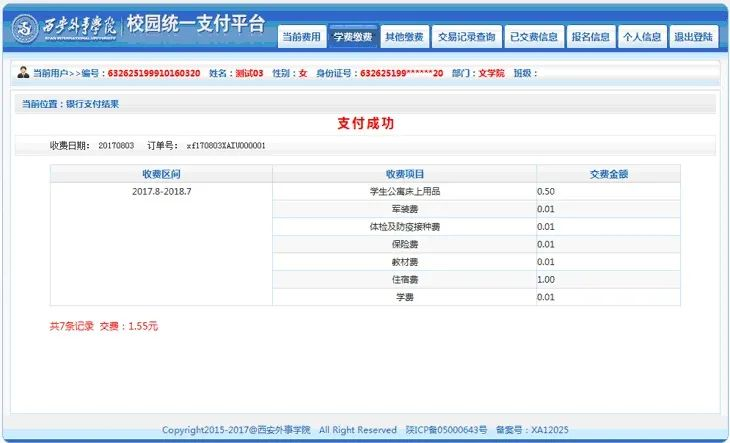Select the 住宿费 fee item cell

coord(404,280)
